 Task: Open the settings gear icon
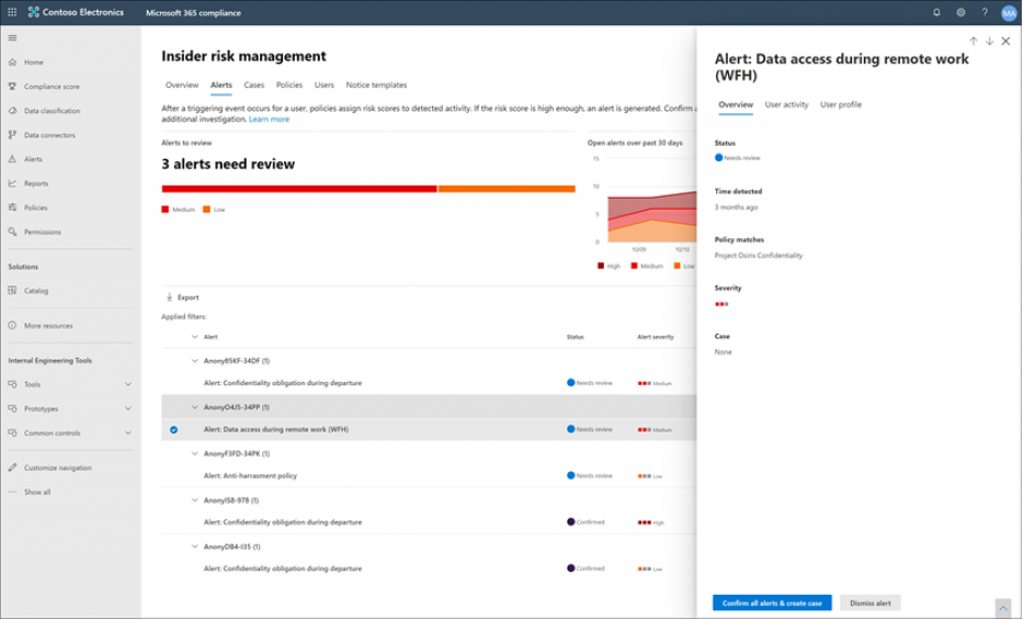coord(961,12)
